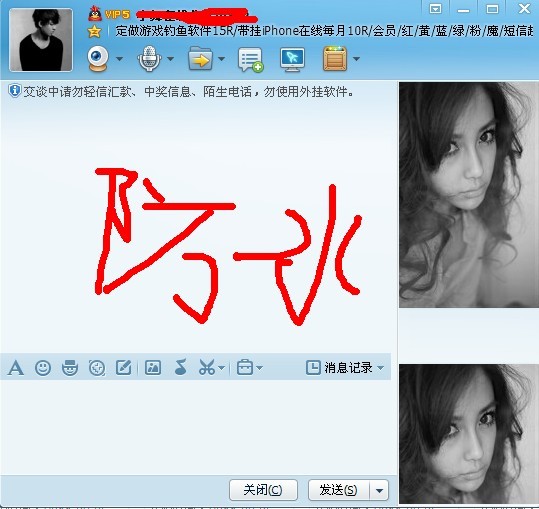The height and width of the screenshot is (509, 539).
Task: Expand the voice call options arrow
Action: coord(170,59)
